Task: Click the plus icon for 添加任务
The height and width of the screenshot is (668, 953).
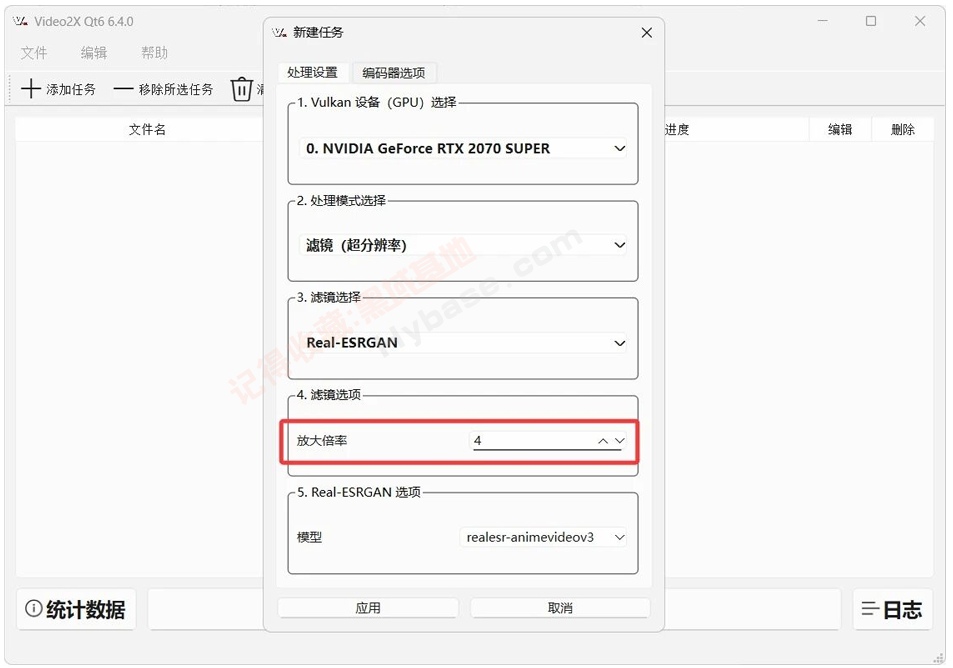Action: [x=30, y=89]
